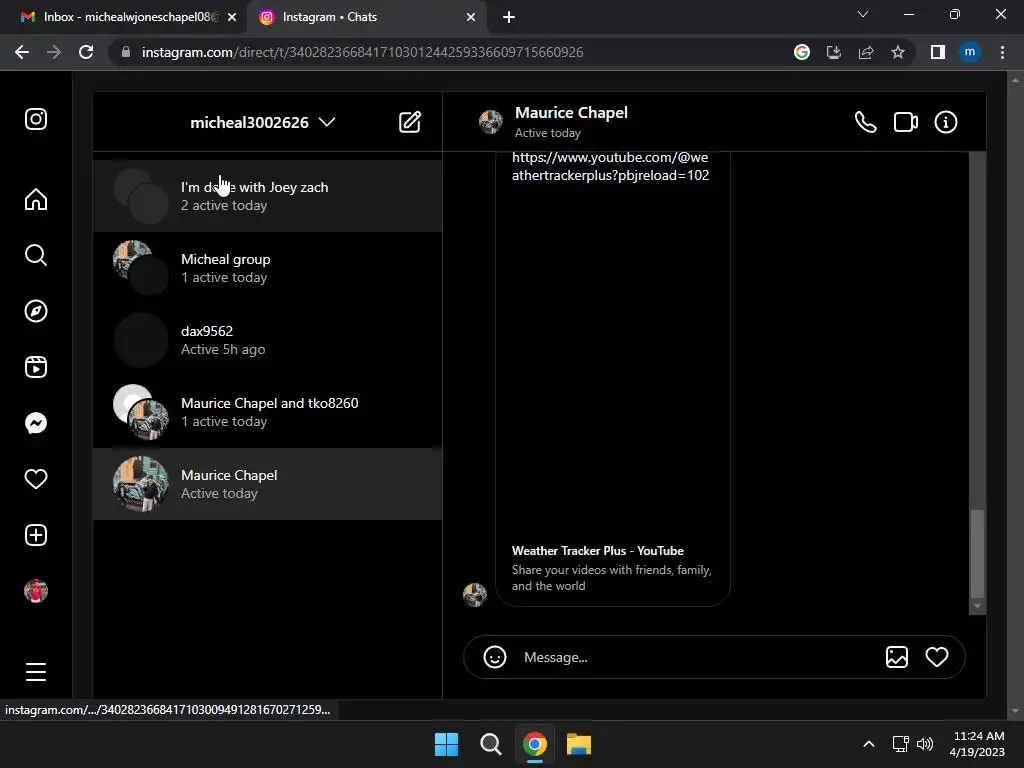Screen dimensions: 1024x768
Task: Open Explore compass icon
Action: (x=36, y=311)
